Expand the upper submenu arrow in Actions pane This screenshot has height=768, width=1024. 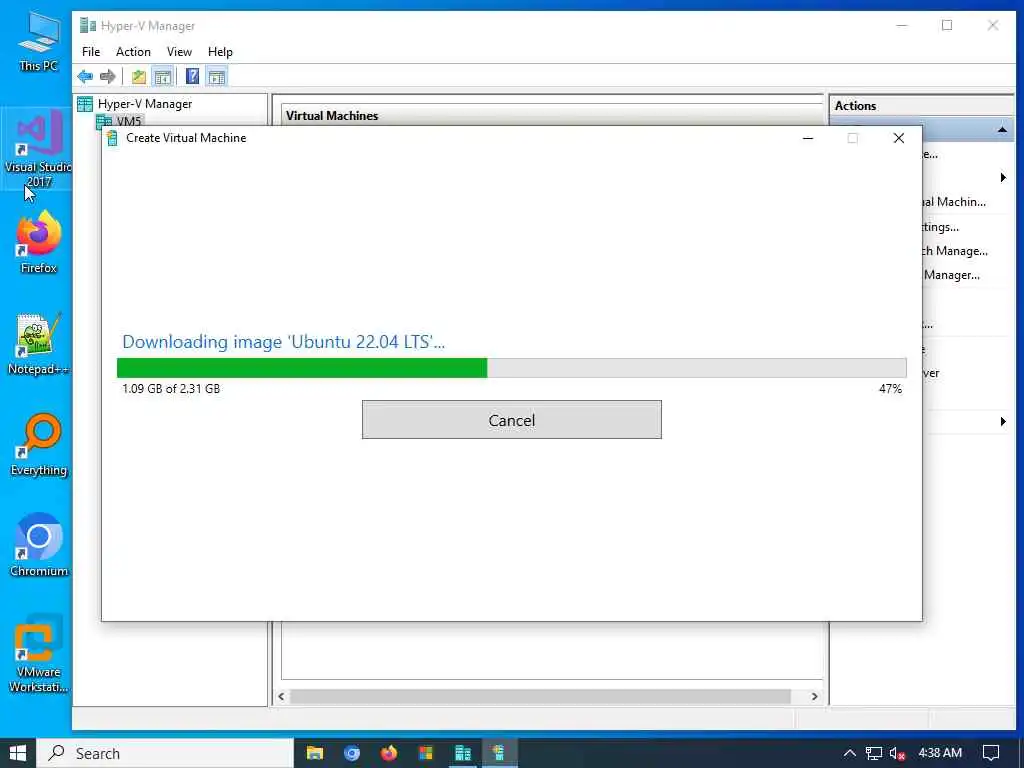tap(1003, 178)
